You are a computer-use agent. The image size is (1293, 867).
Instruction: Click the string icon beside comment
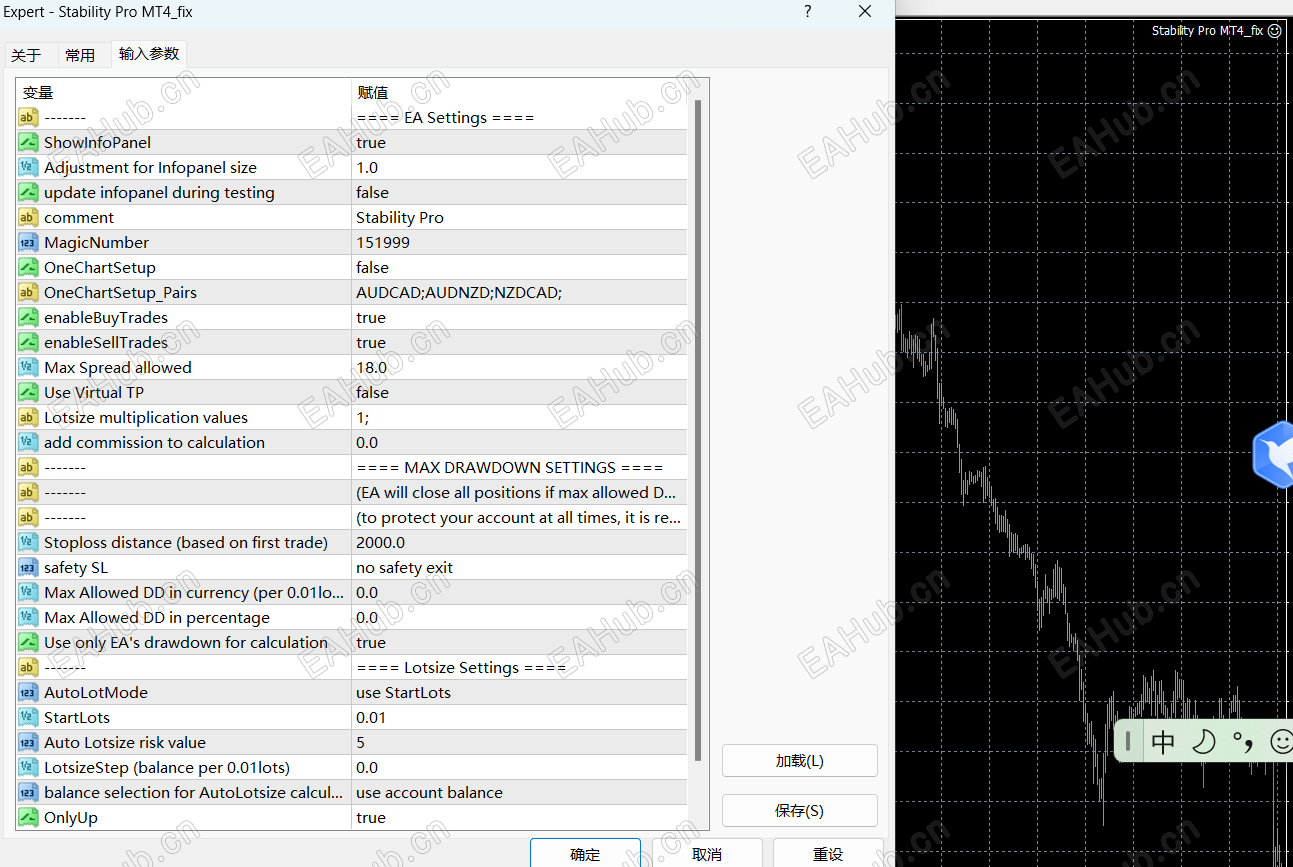coord(28,217)
